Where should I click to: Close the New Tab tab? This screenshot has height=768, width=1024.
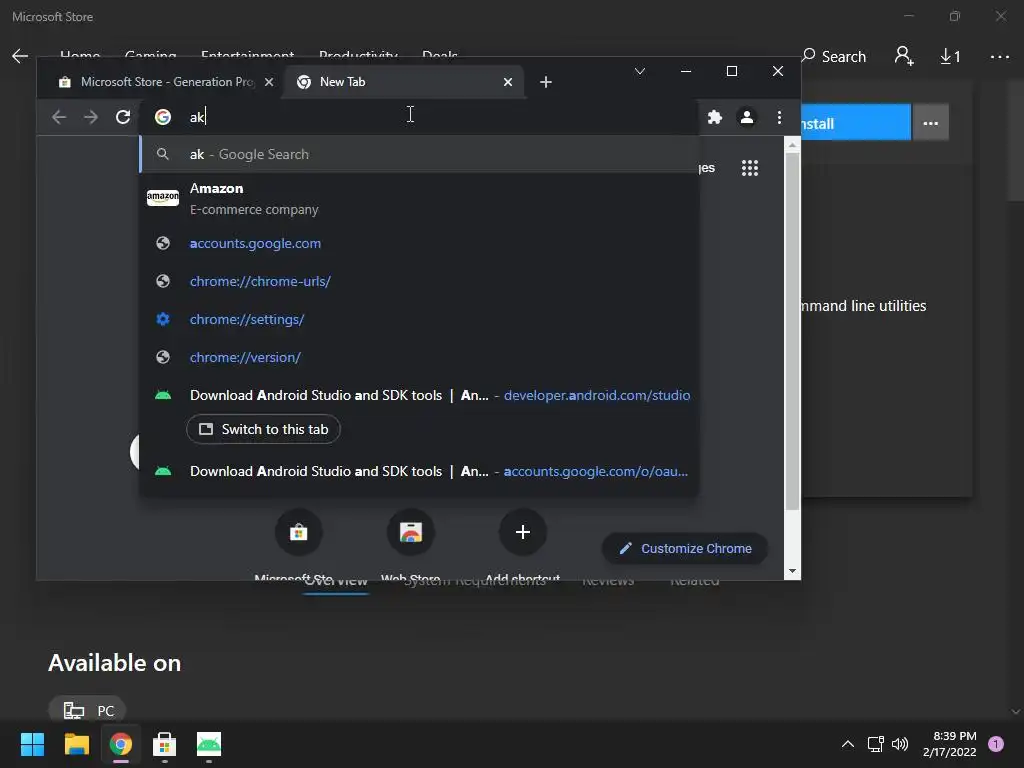coord(507,82)
